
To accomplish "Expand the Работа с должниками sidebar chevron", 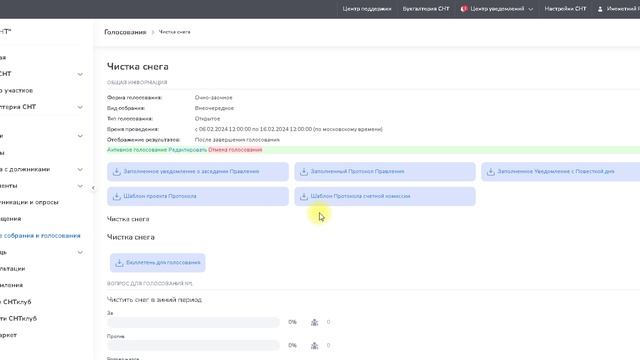I will pos(80,169).
